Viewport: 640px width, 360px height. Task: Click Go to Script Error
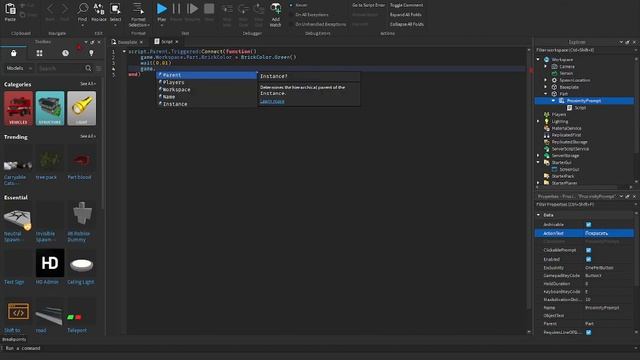pos(369,5)
